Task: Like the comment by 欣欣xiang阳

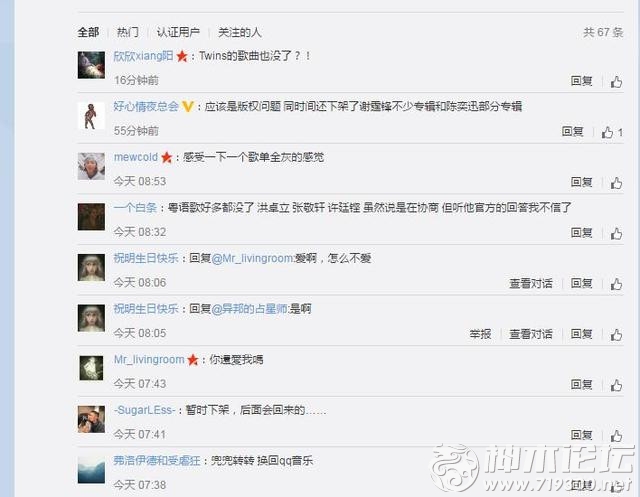Action: pyautogui.click(x=616, y=82)
